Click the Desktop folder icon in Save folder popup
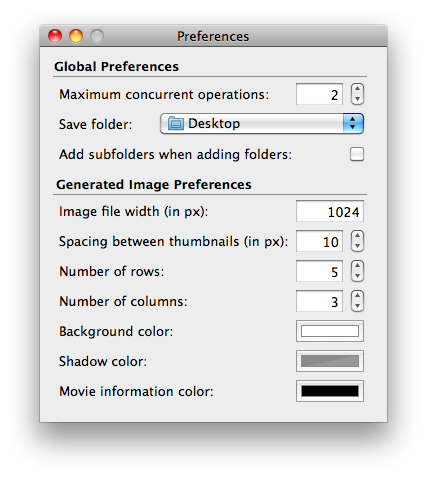 coord(175,123)
